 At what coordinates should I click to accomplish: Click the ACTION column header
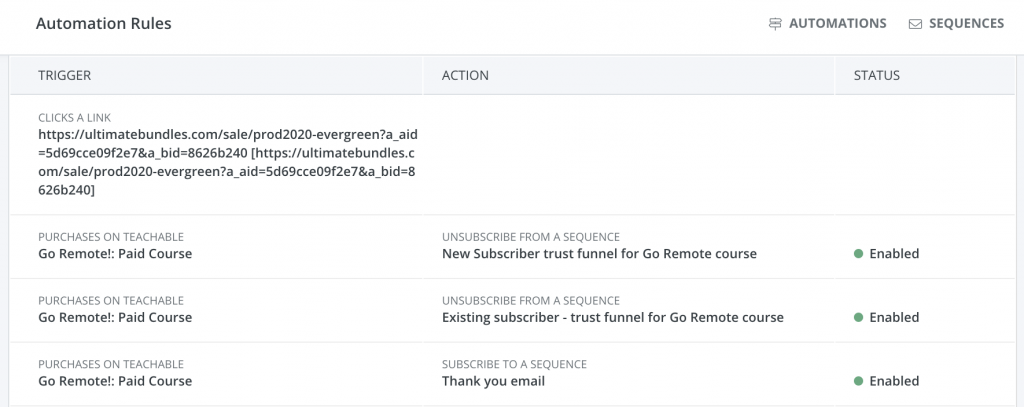pyautogui.click(x=465, y=76)
